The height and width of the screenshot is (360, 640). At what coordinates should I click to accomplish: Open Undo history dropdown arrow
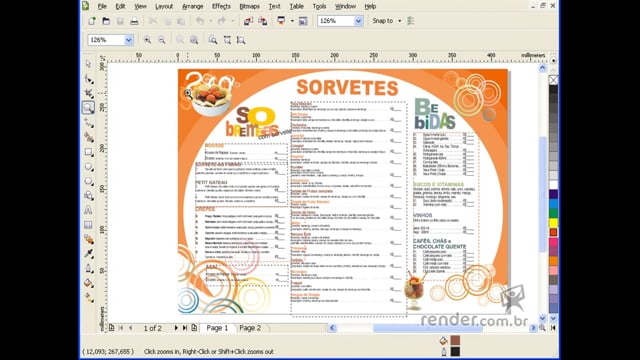[x=211, y=21]
